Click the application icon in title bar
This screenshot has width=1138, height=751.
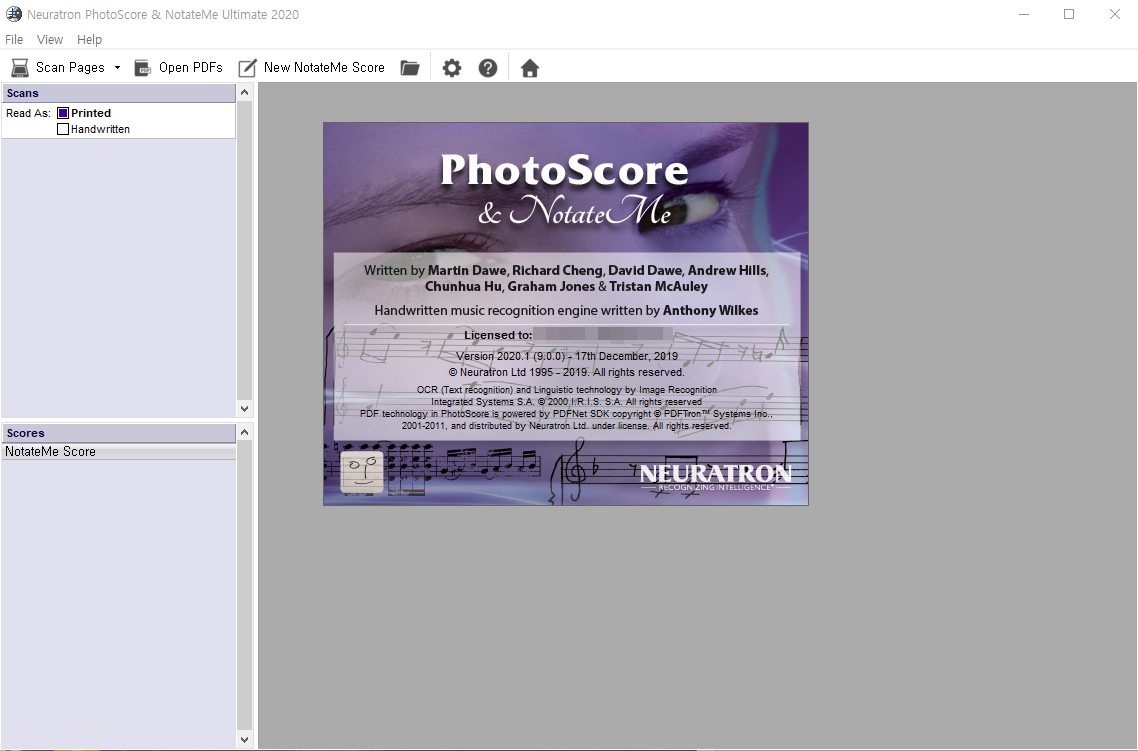point(14,14)
